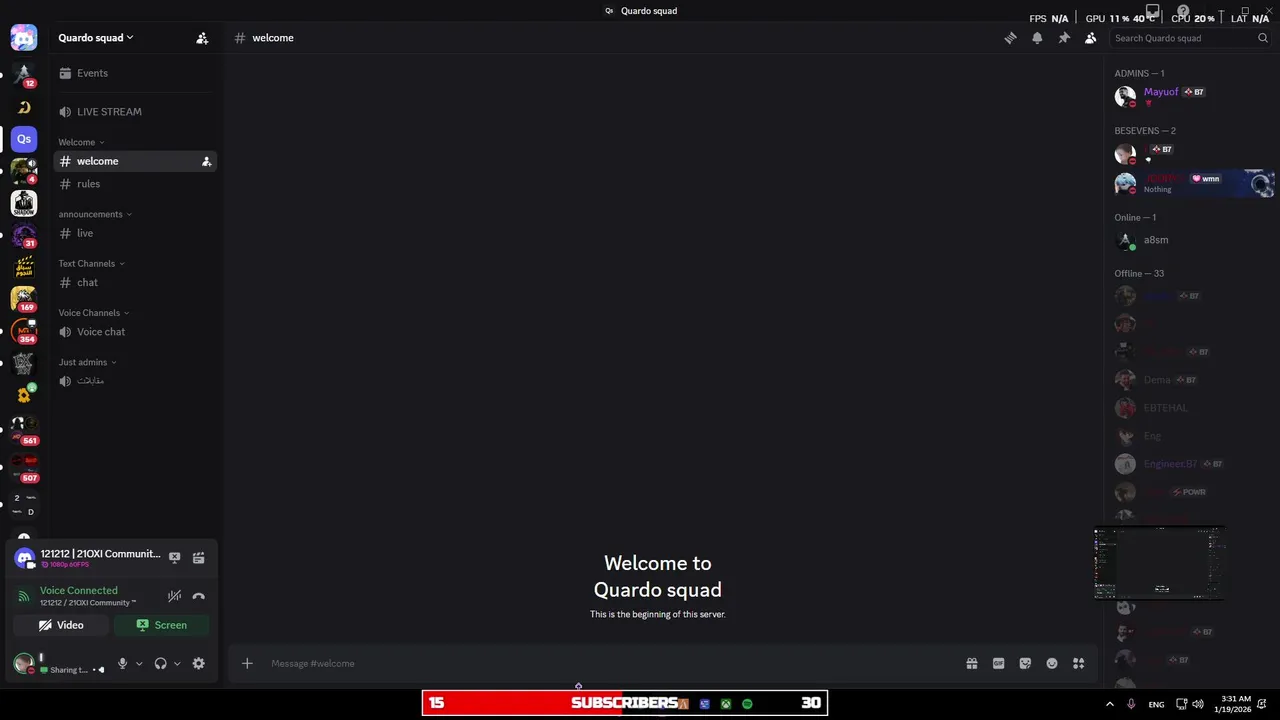Open the stream preview thumbnail

coord(1159,563)
